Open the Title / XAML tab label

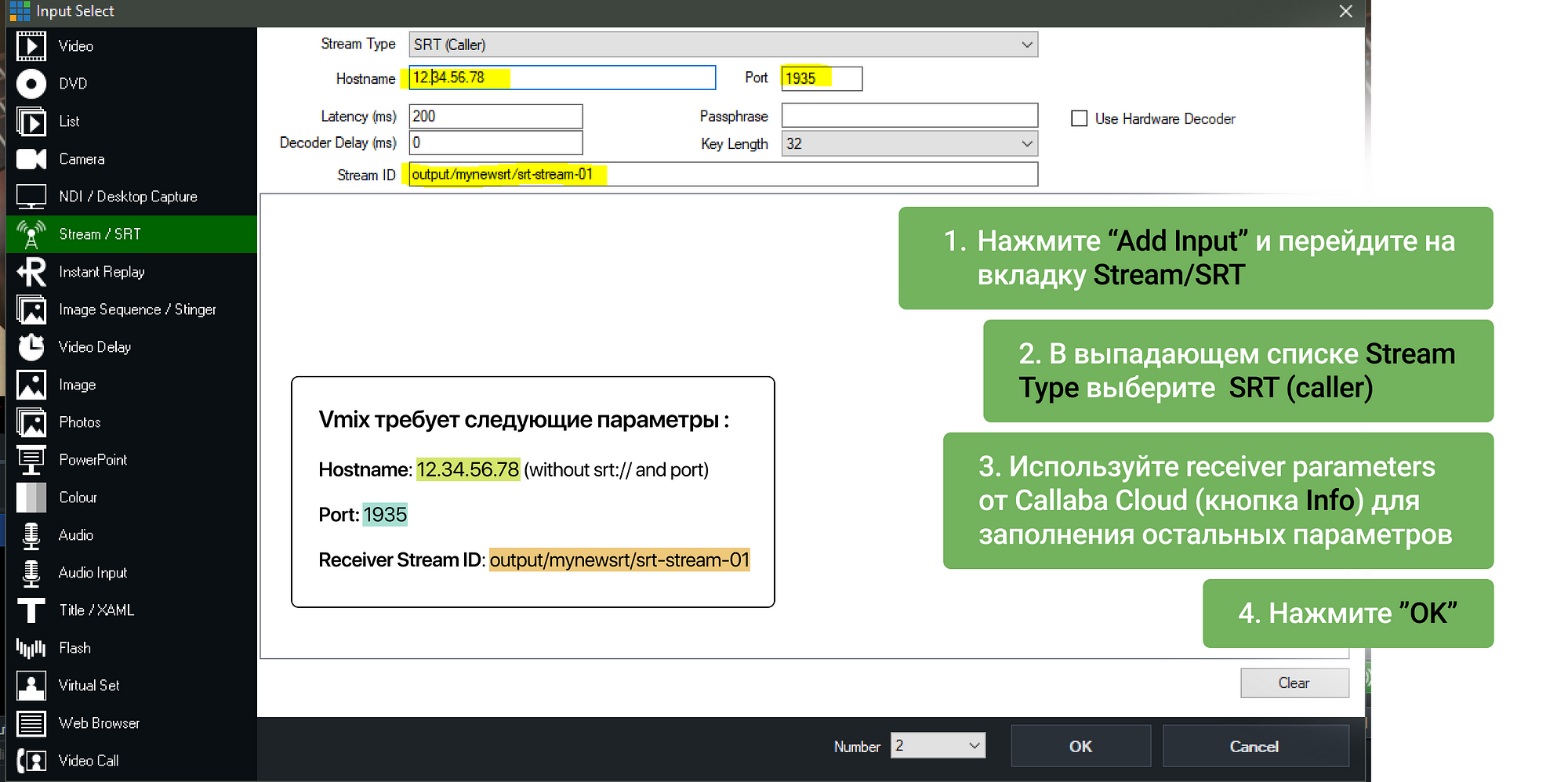(96, 610)
